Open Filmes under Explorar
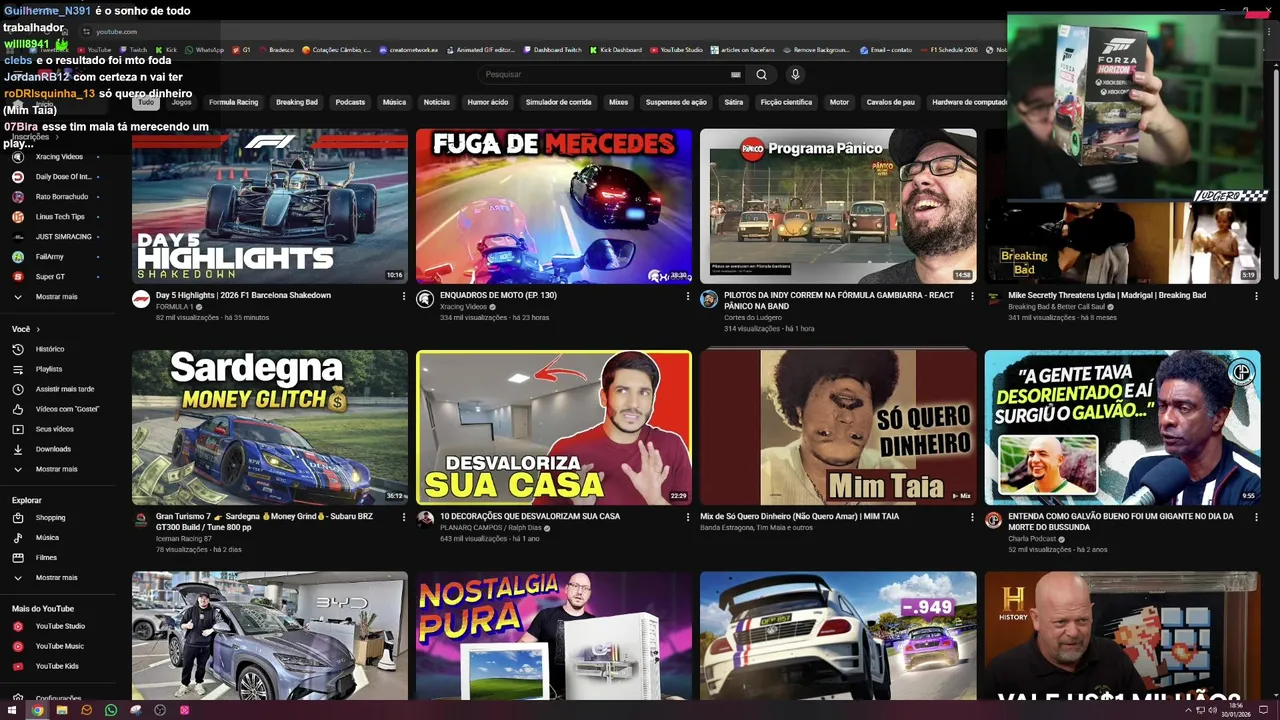1280x720 pixels. click(46, 558)
